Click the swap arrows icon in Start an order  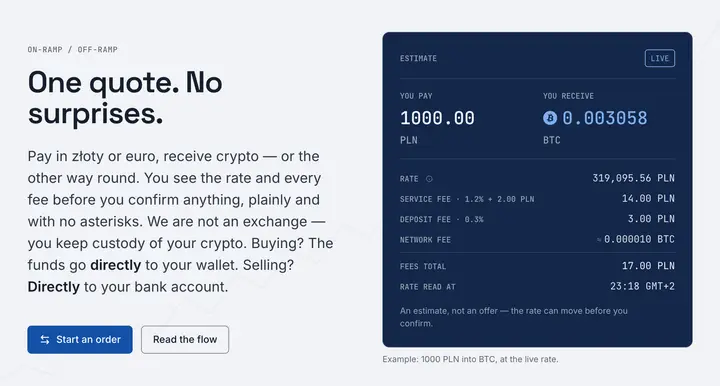point(45,340)
